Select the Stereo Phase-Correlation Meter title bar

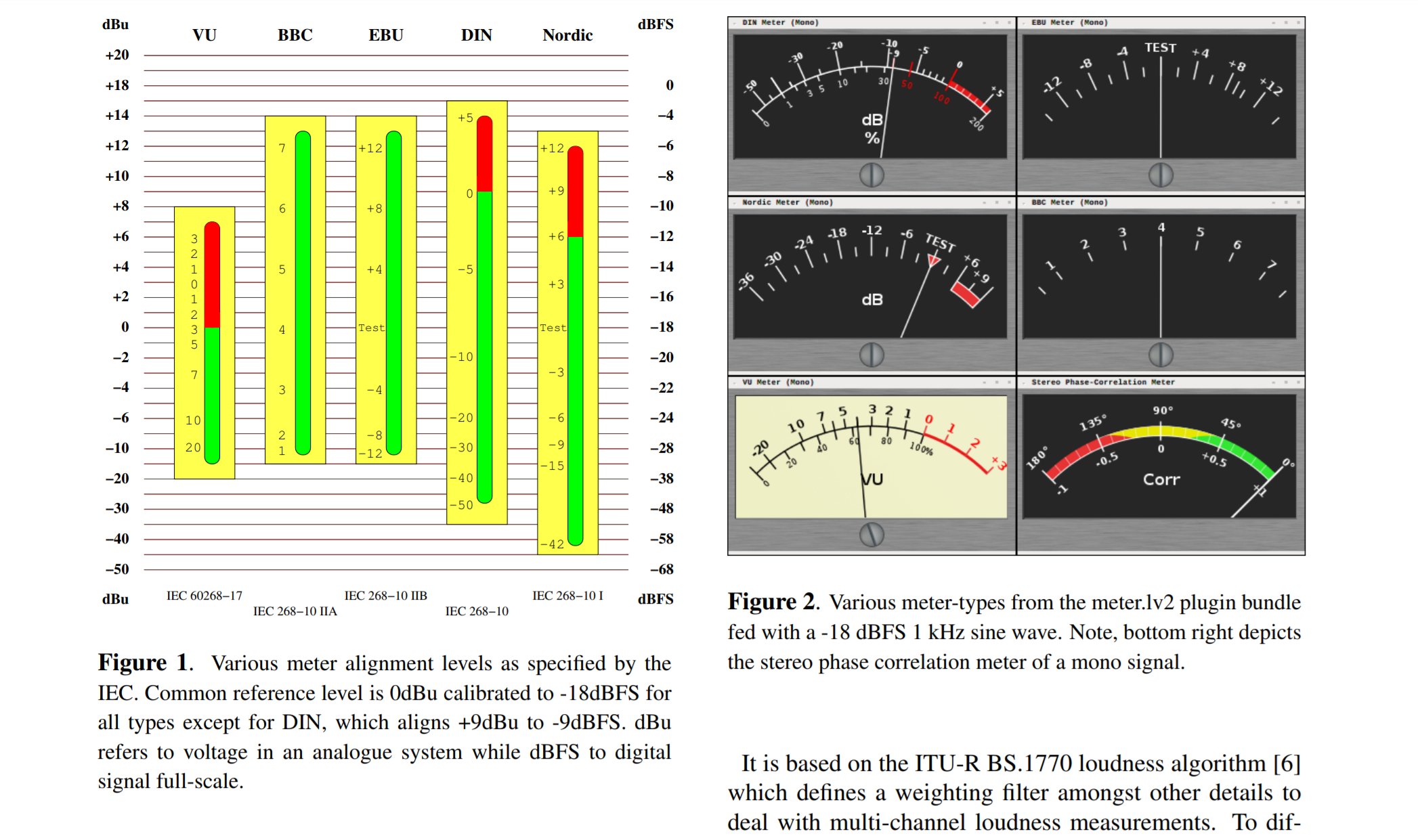tap(1161, 382)
